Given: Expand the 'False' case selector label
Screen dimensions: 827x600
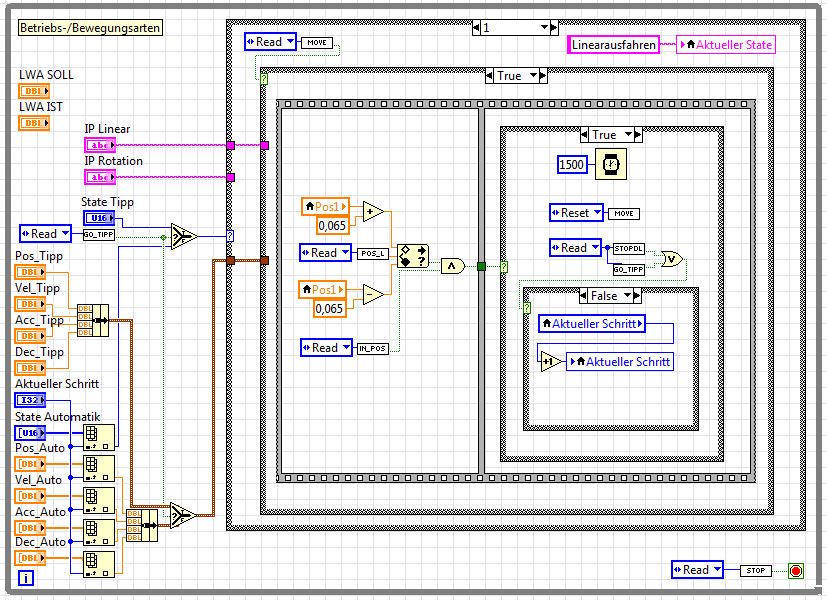Looking at the screenshot, I should (x=612, y=296).
